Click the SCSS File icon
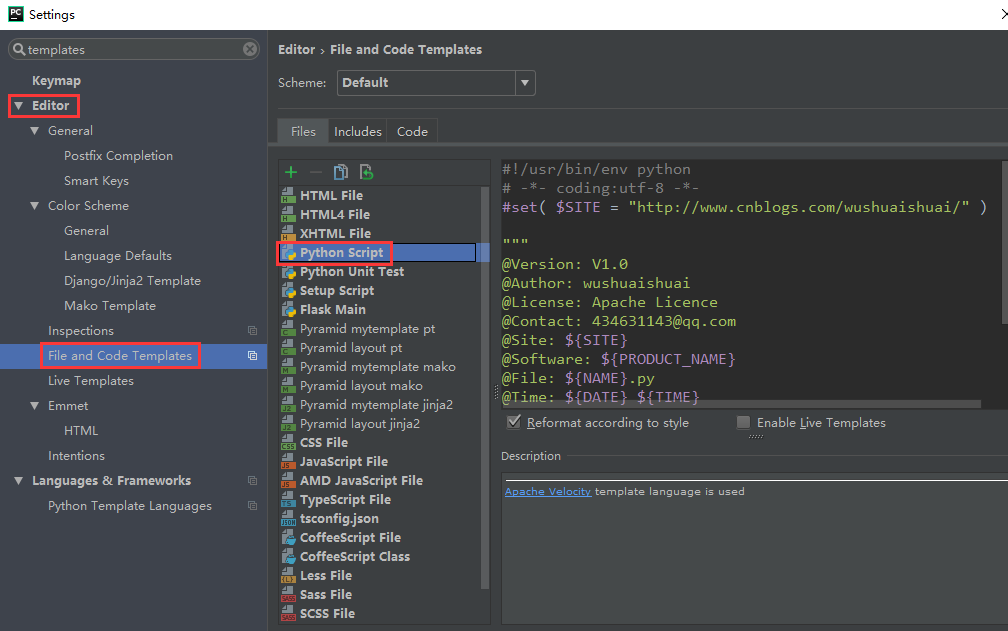This screenshot has width=1008, height=631. [x=289, y=614]
